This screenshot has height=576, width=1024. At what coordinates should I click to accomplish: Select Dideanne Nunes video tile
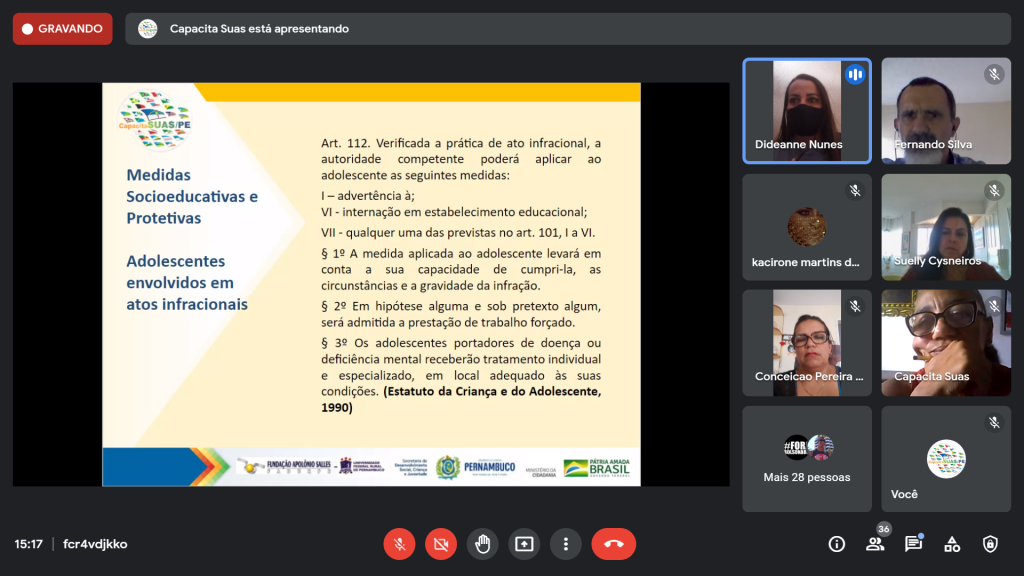(x=806, y=110)
